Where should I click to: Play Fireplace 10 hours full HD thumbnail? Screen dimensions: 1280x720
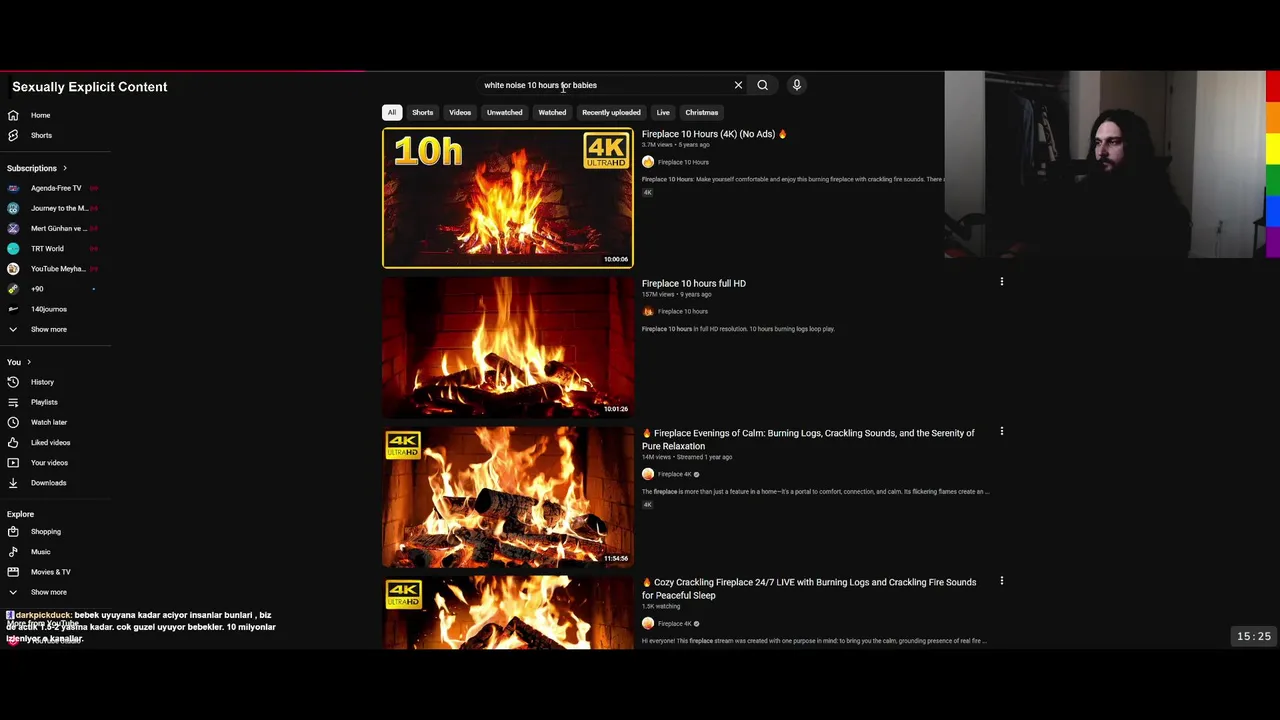(x=508, y=347)
